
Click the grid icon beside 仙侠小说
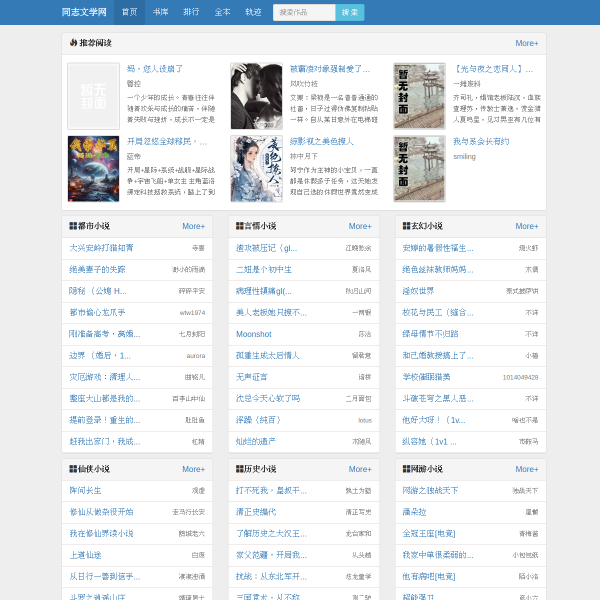pos(73,469)
